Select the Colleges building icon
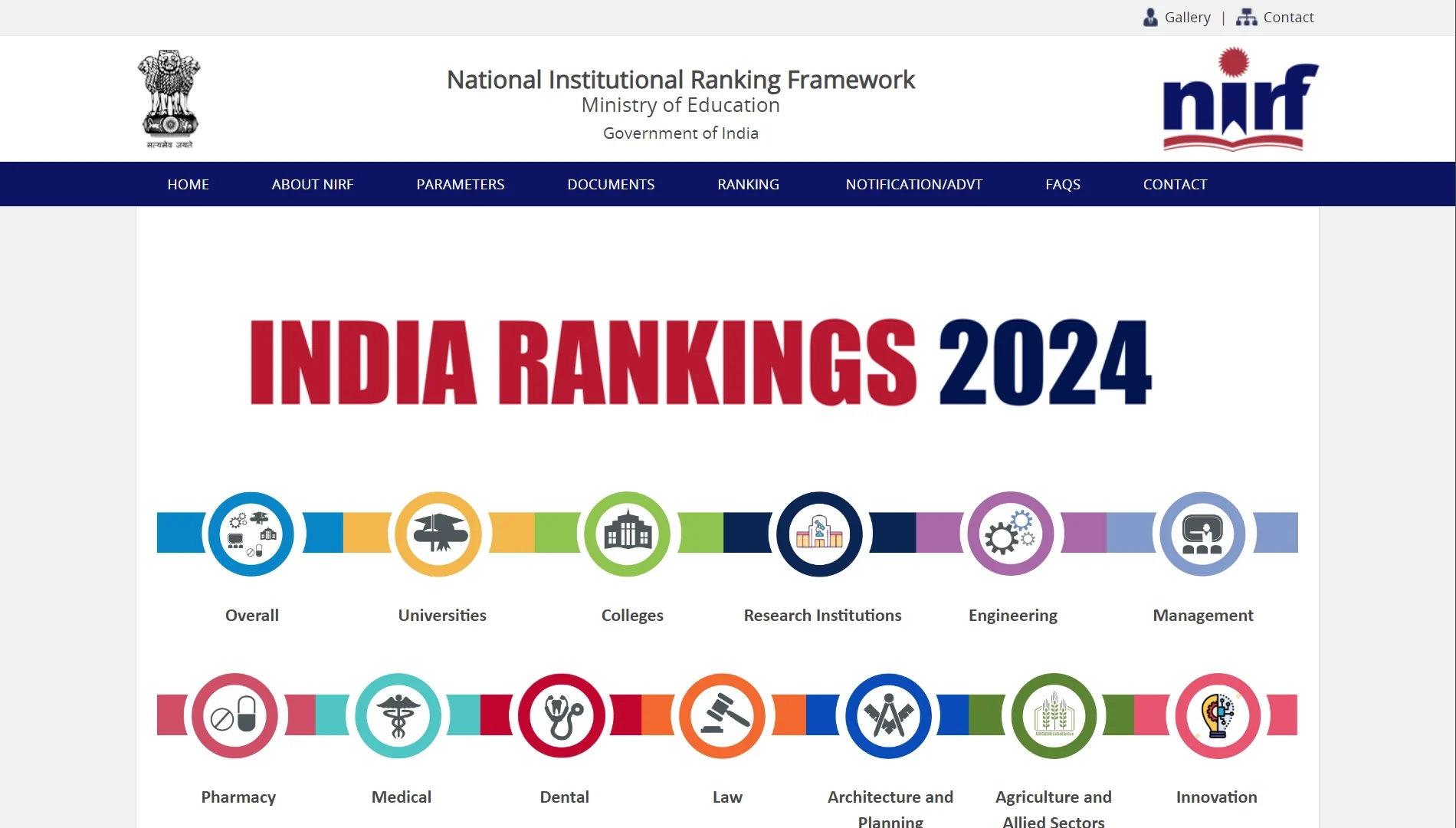This screenshot has height=828, width=1456. 627,534
